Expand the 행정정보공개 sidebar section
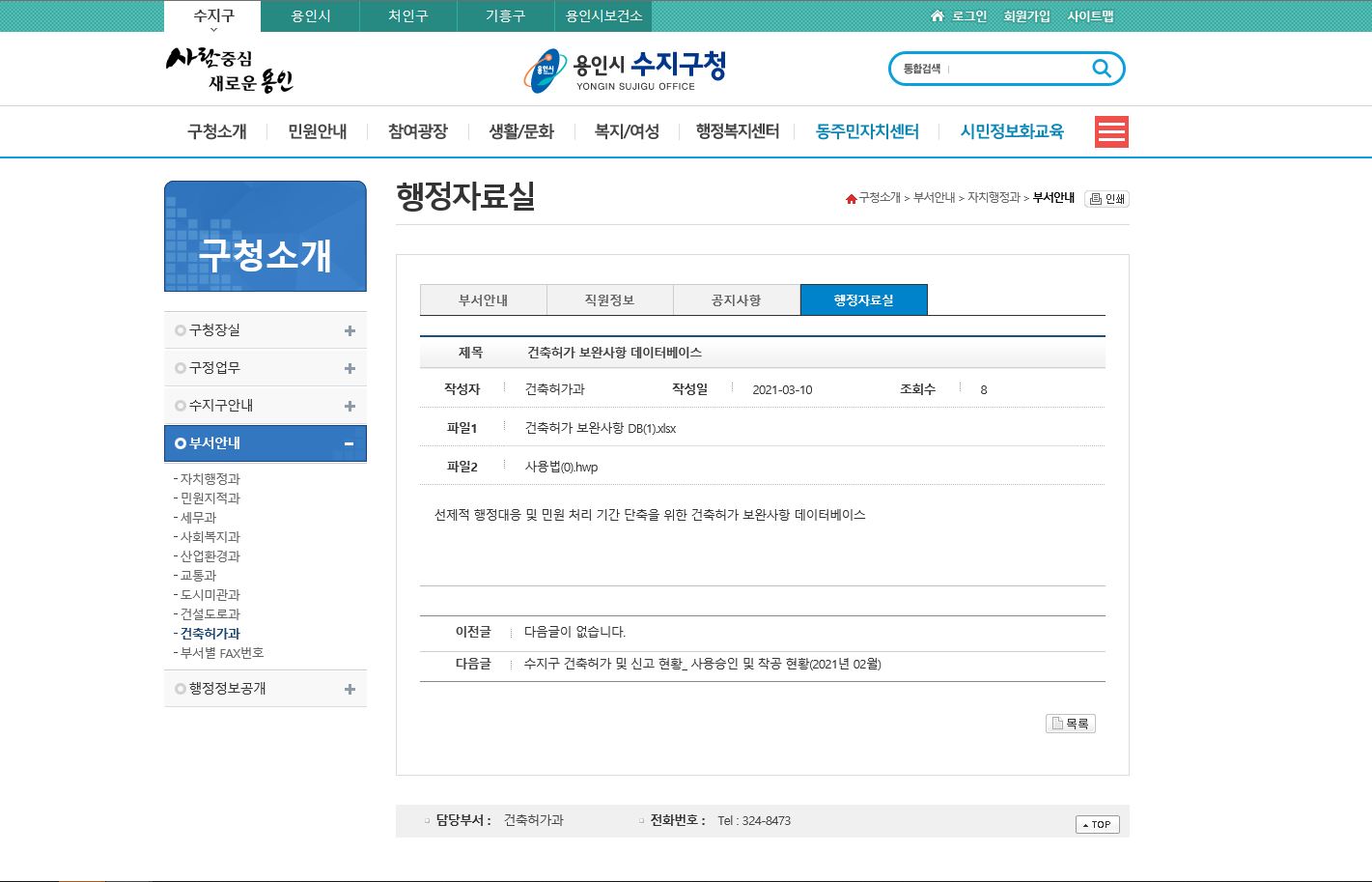This screenshot has width=1372, height=882. (350, 690)
